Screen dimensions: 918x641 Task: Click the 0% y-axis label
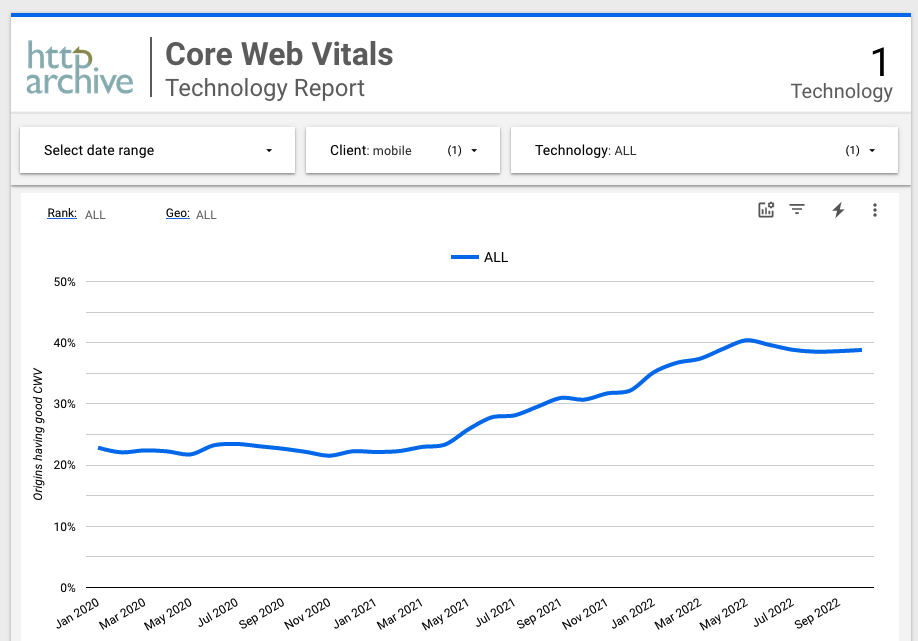(x=68, y=588)
